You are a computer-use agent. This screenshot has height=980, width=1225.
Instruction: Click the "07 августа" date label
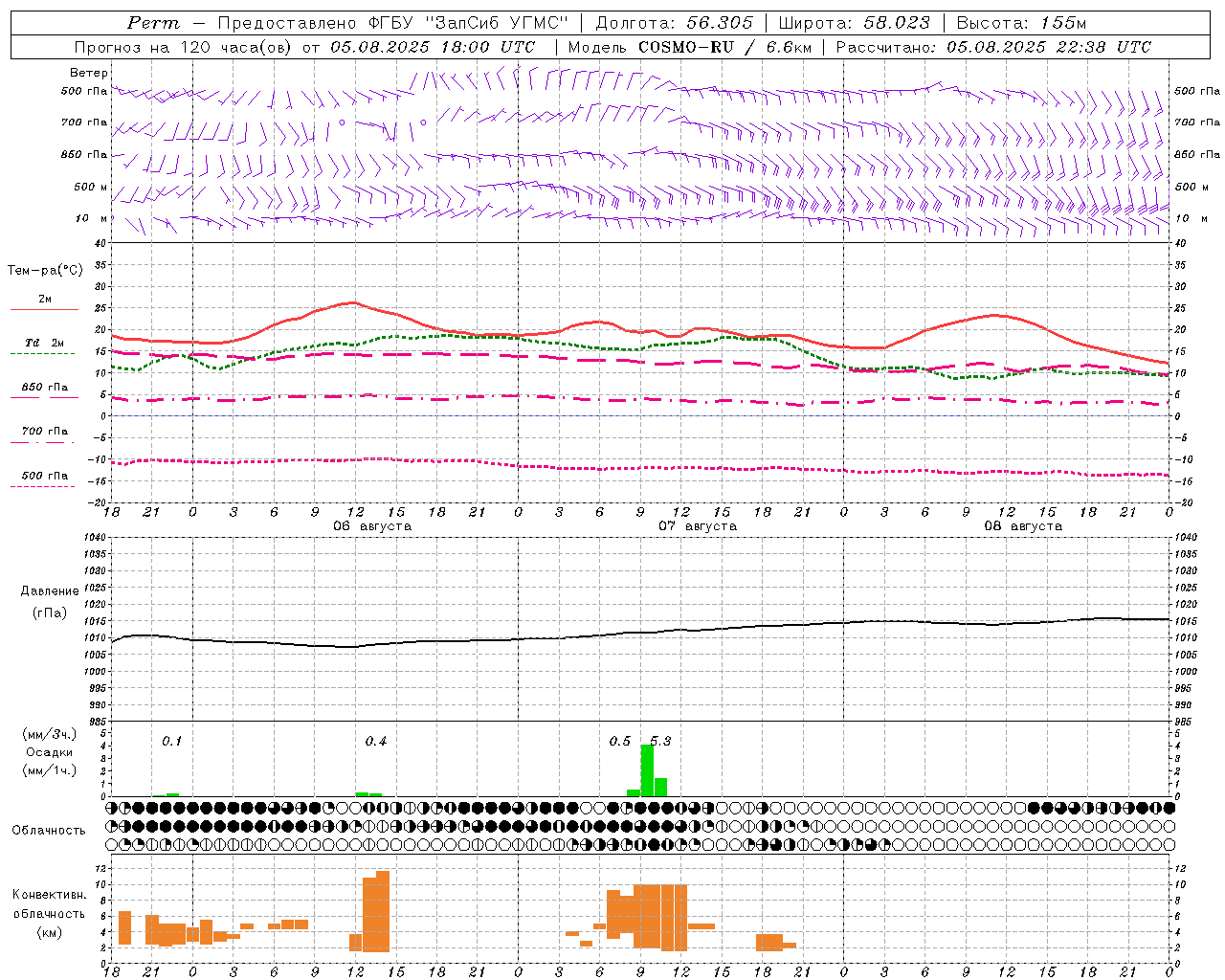coord(698,525)
